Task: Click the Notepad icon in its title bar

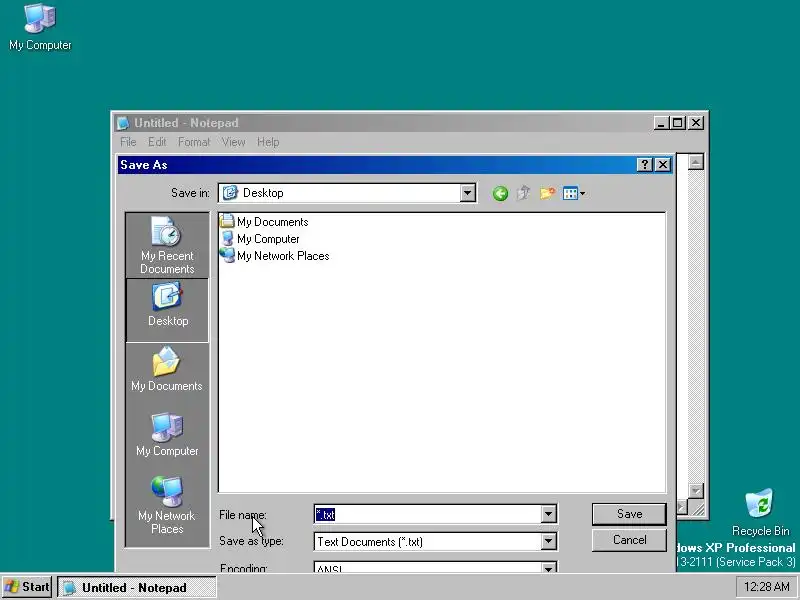Action: click(x=123, y=123)
